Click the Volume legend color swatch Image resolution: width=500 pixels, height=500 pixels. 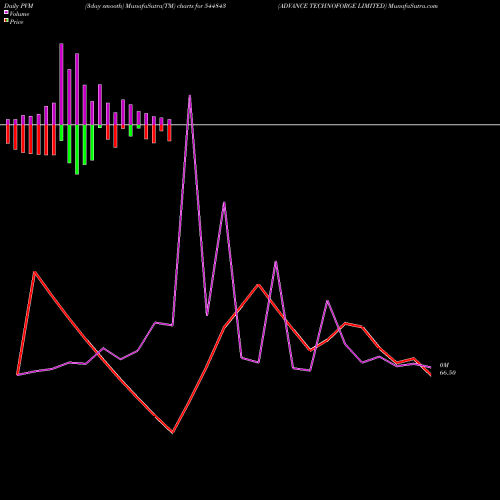(x=6, y=12)
